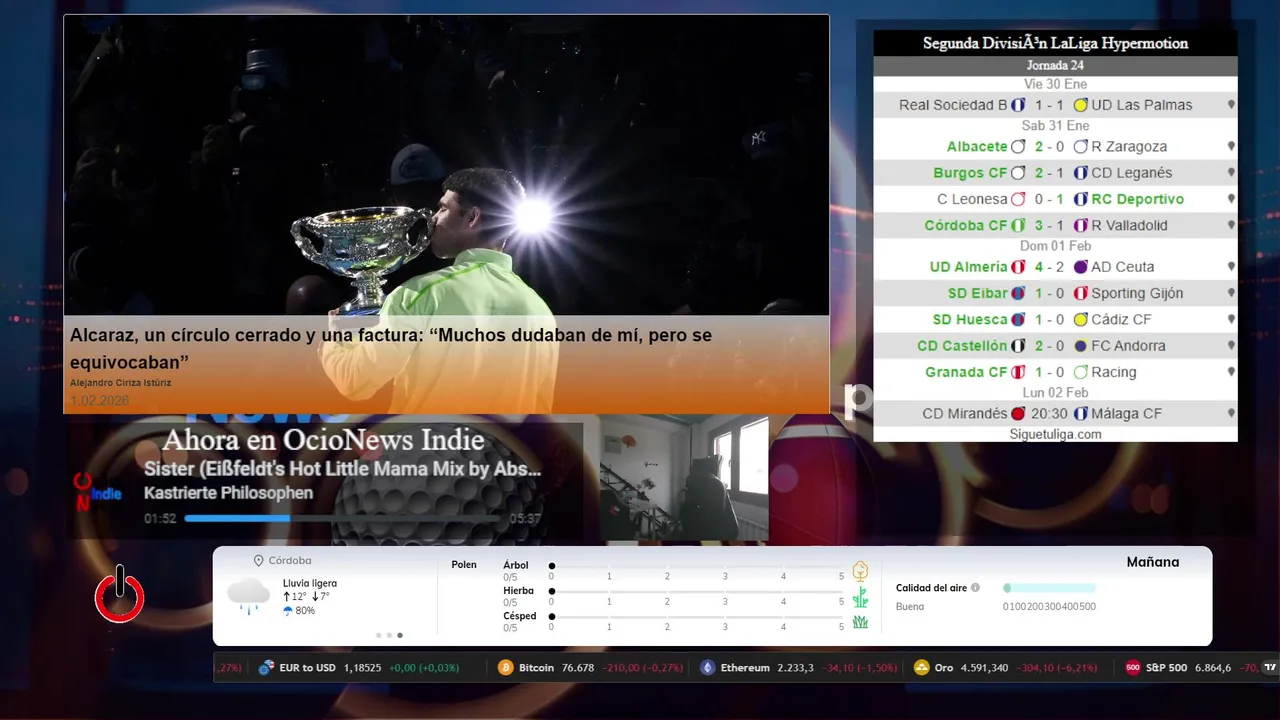Click the orange Bitcoin icon in ticker
1280x720 pixels.
pos(506,668)
